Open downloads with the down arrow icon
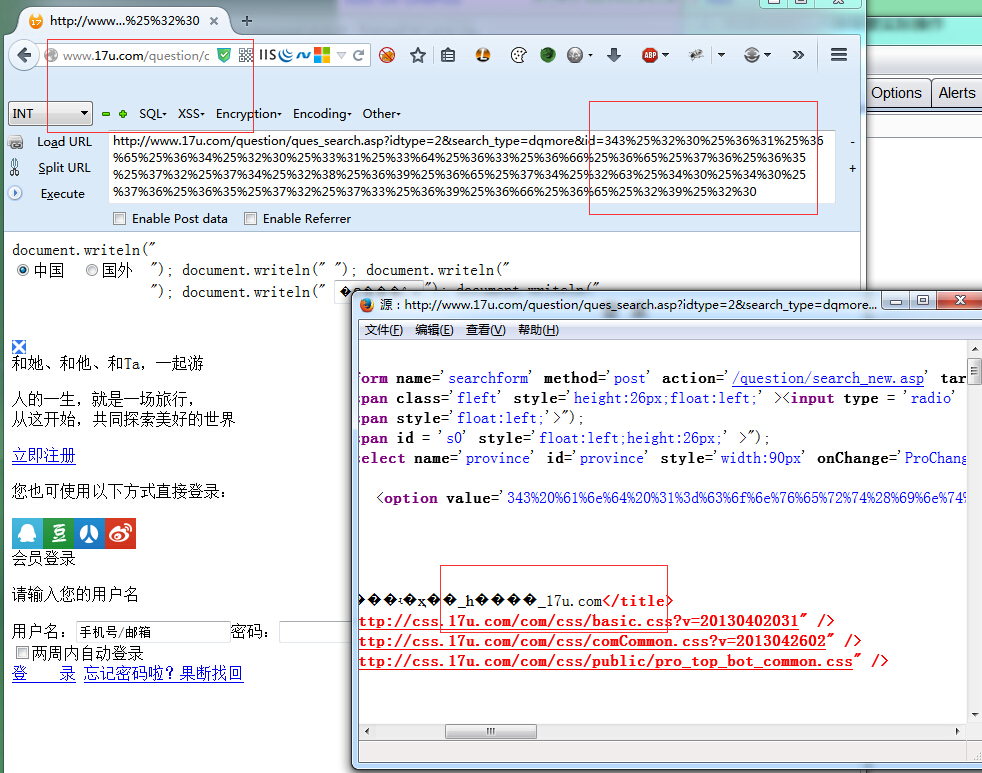The height and width of the screenshot is (773, 982). coord(614,55)
